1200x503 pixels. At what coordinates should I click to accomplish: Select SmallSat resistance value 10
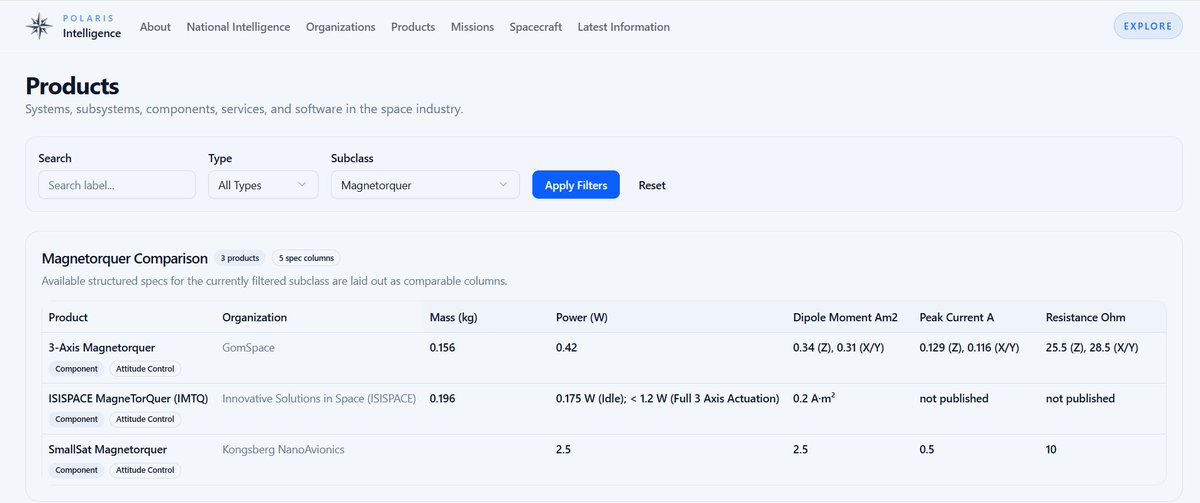point(1051,449)
